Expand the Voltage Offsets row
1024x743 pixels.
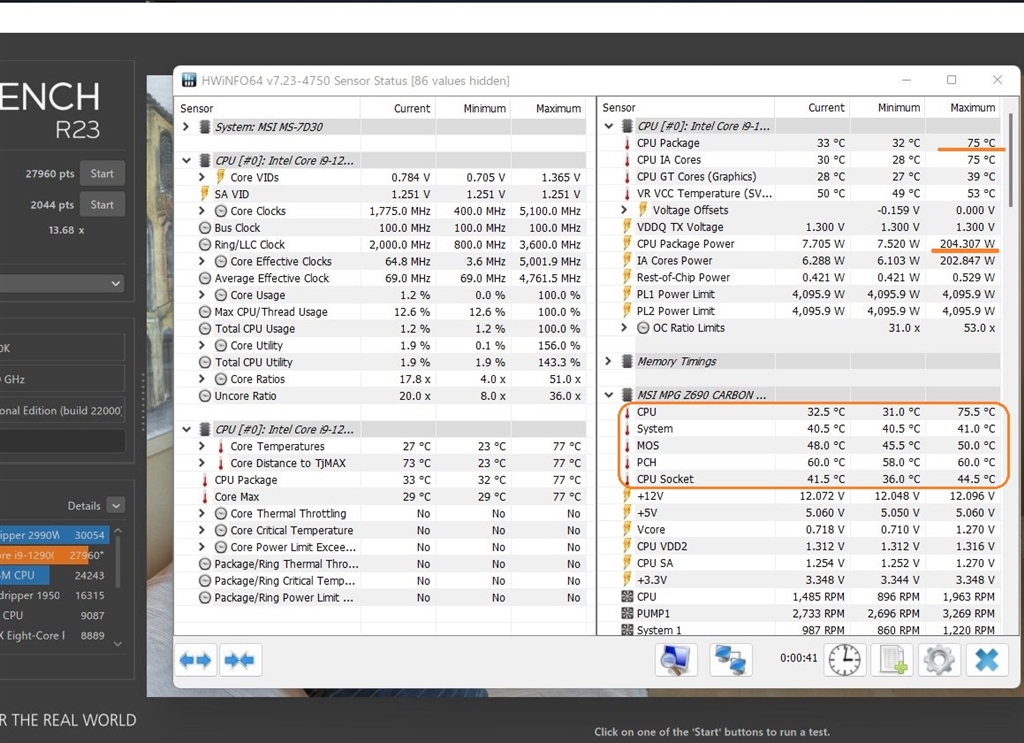click(624, 210)
